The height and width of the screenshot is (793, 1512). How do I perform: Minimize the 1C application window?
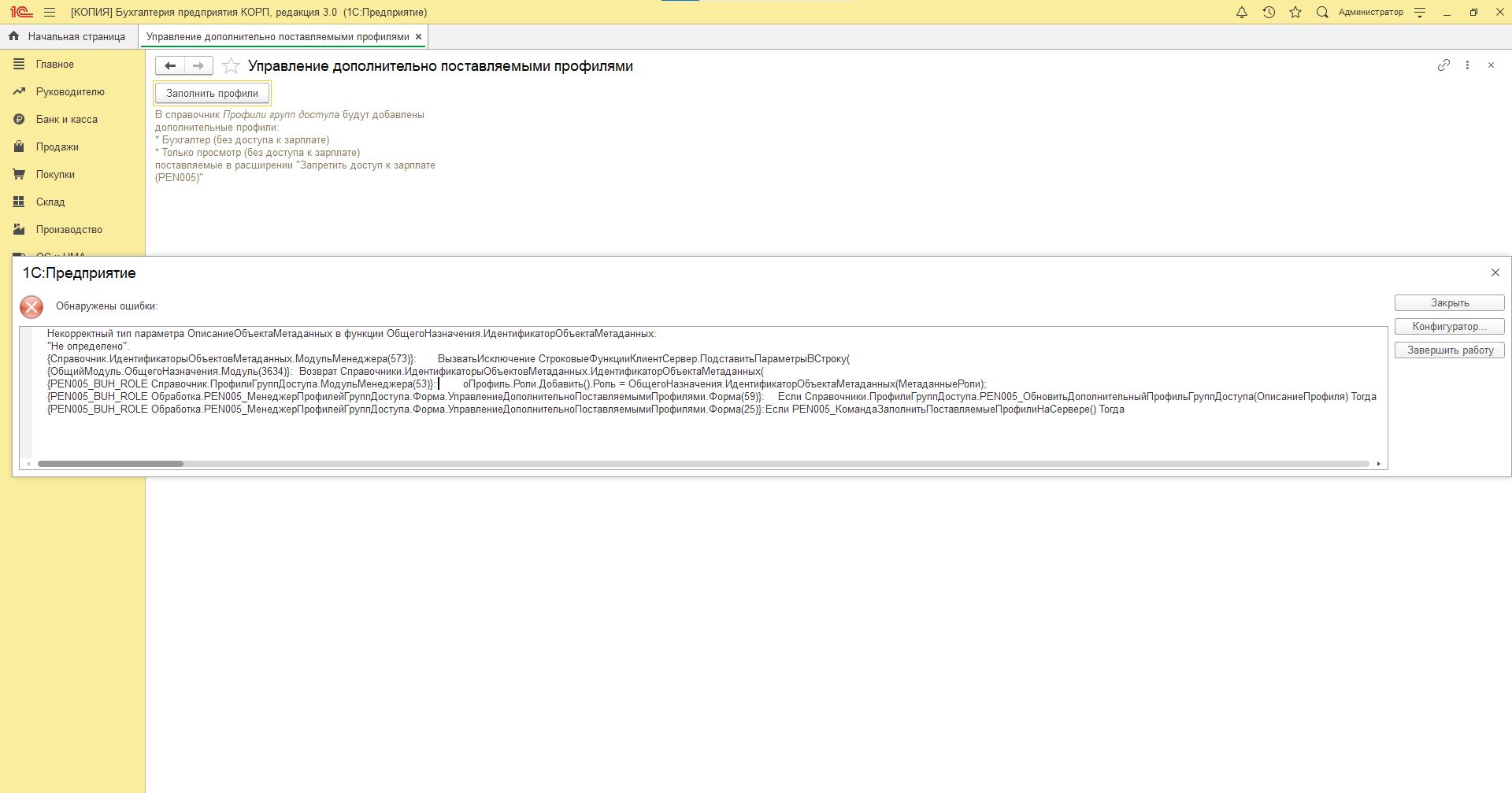pos(1447,13)
